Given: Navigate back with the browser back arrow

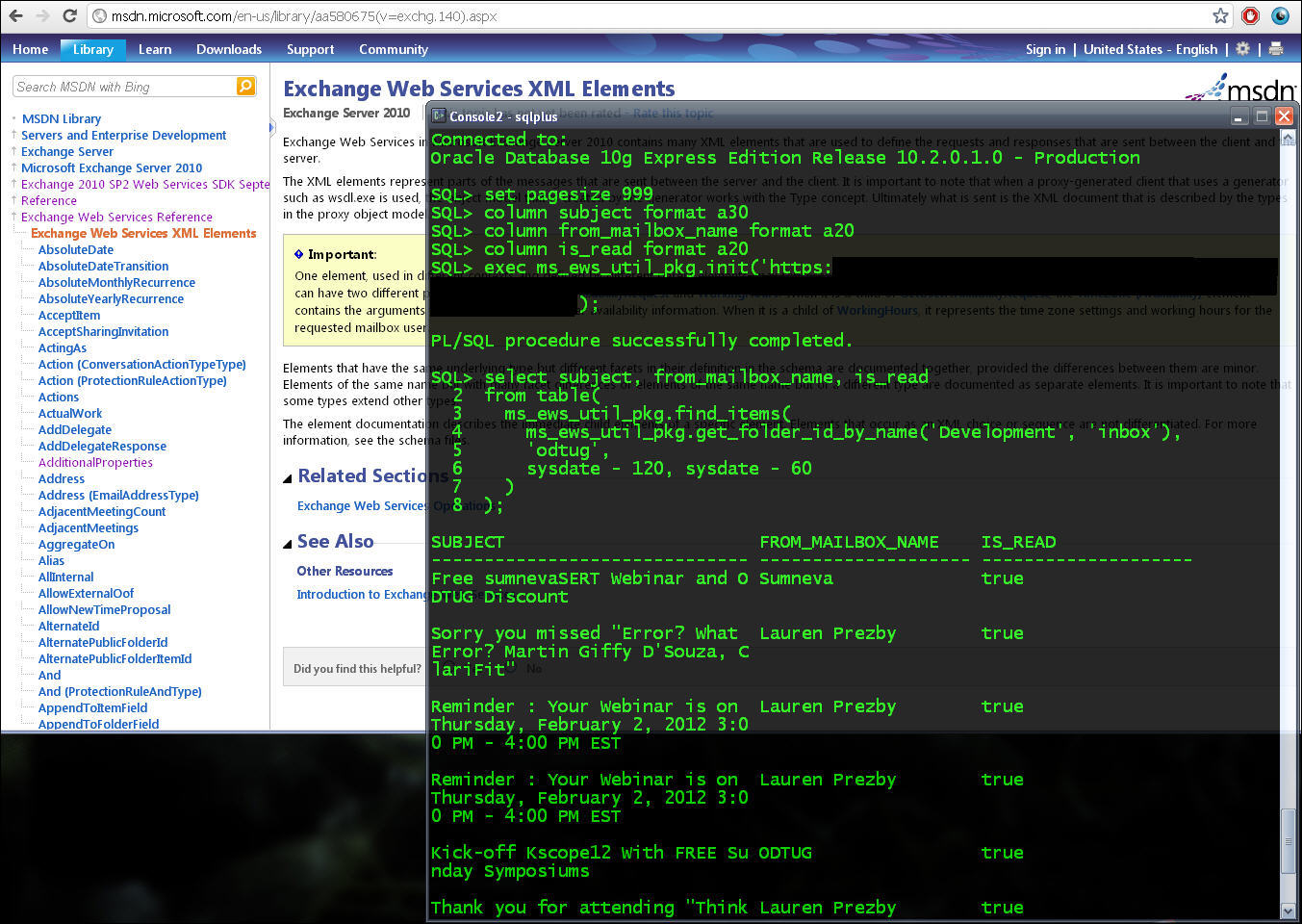Looking at the screenshot, I should click(14, 15).
